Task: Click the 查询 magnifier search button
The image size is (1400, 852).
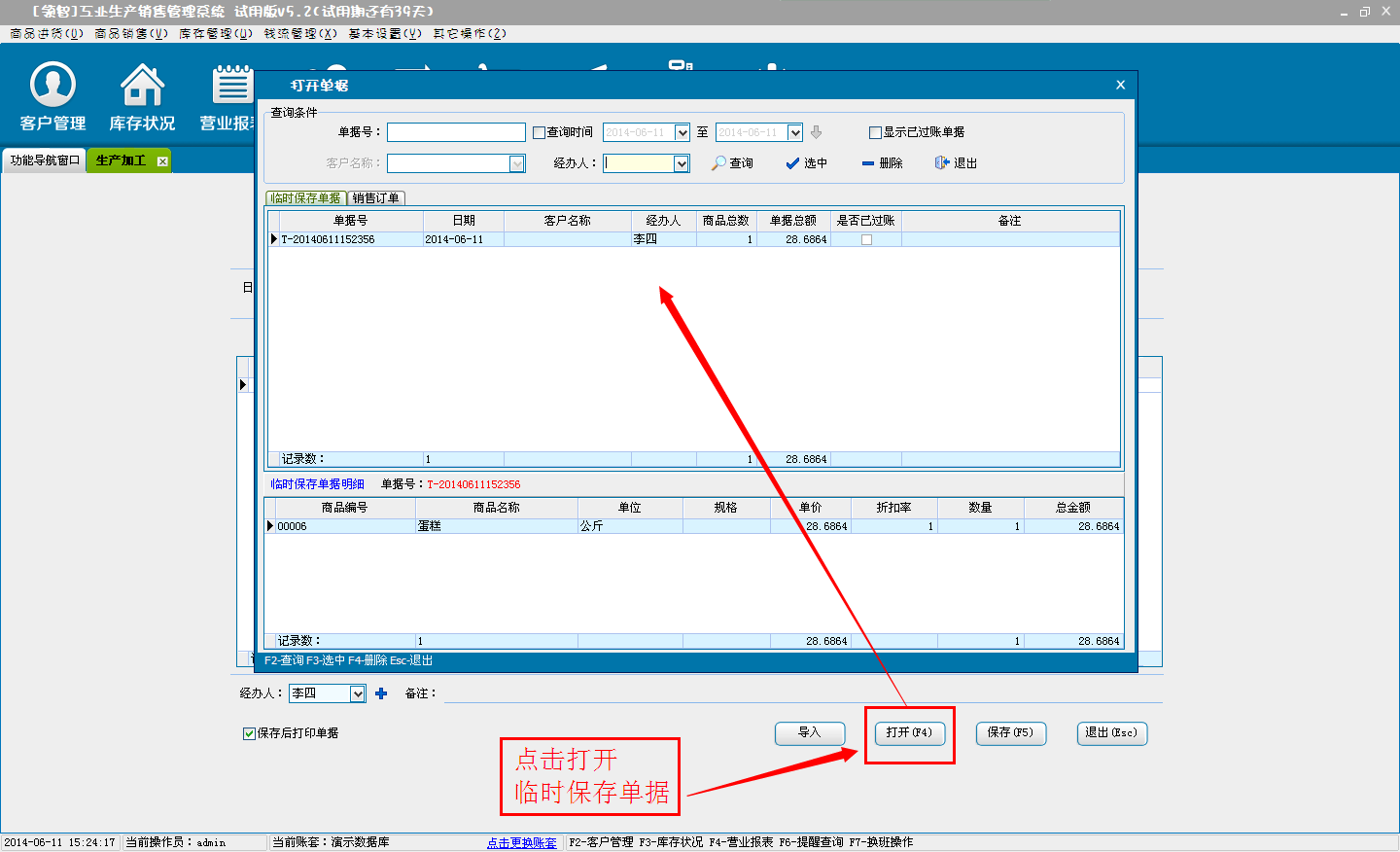Action: (x=732, y=163)
